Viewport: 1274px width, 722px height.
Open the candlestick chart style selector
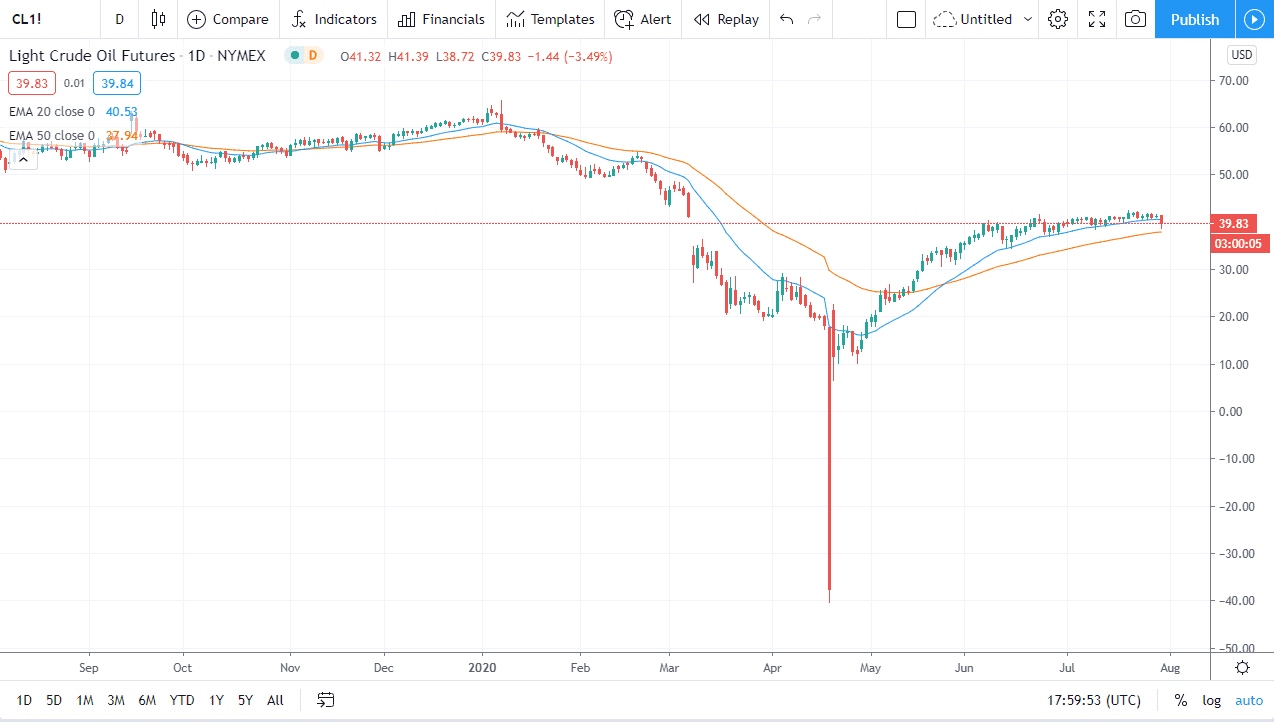coord(158,19)
